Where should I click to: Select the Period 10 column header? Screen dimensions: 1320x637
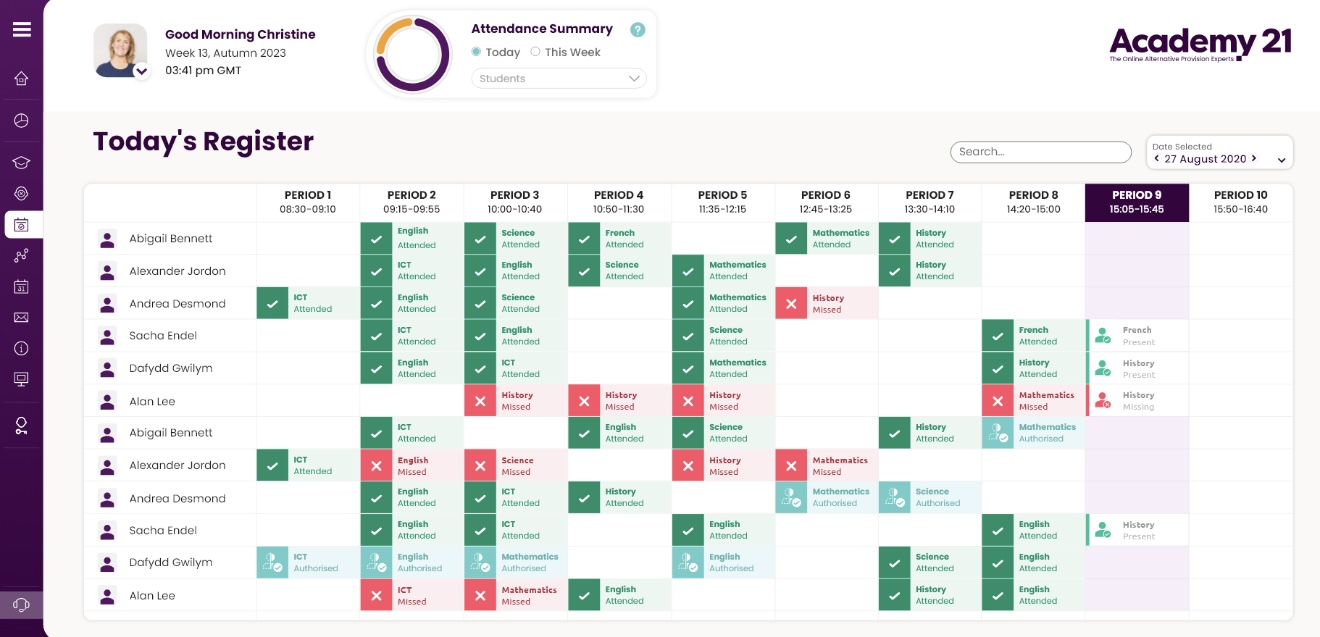coord(1240,202)
